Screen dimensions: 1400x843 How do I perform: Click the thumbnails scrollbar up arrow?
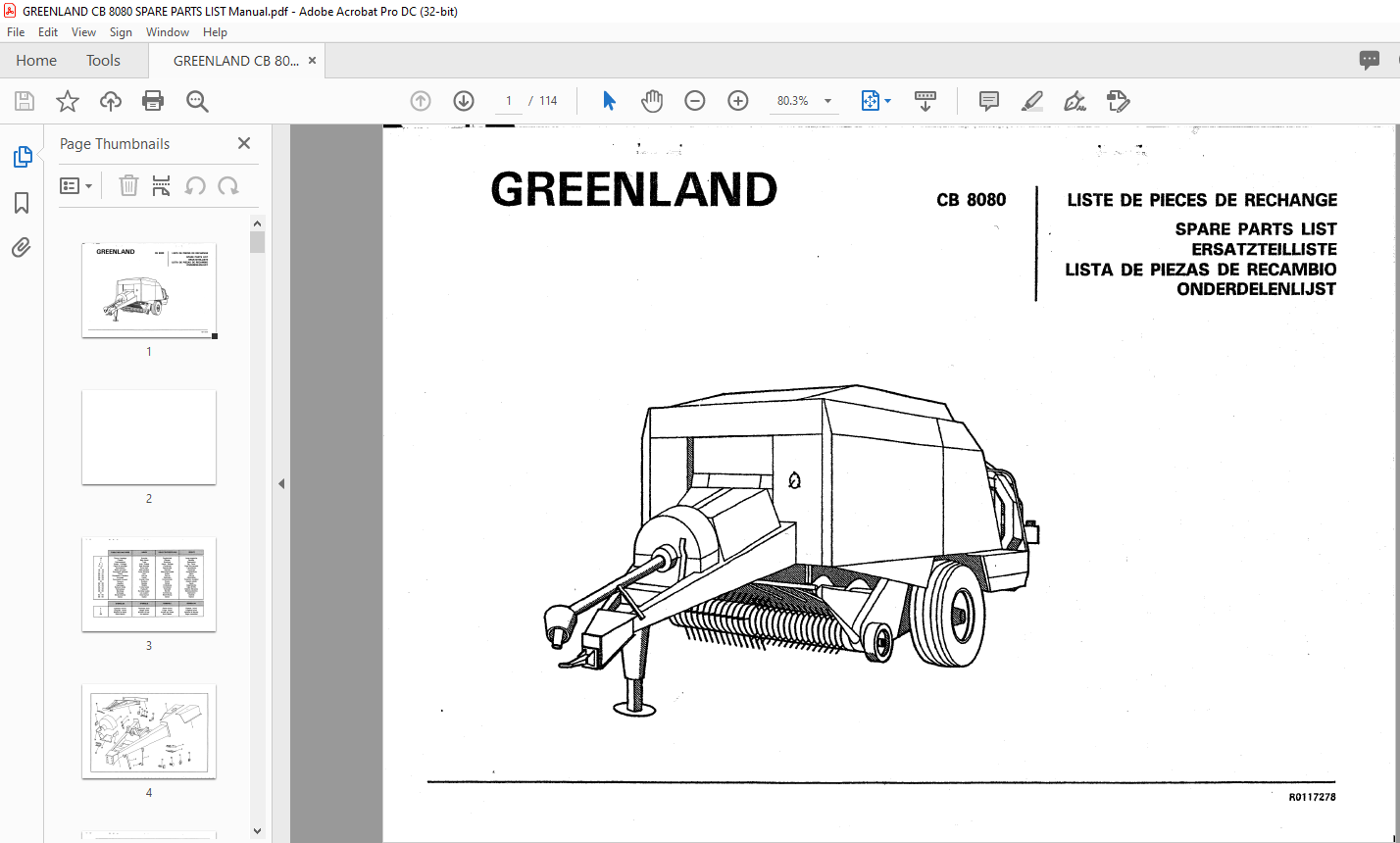[257, 223]
